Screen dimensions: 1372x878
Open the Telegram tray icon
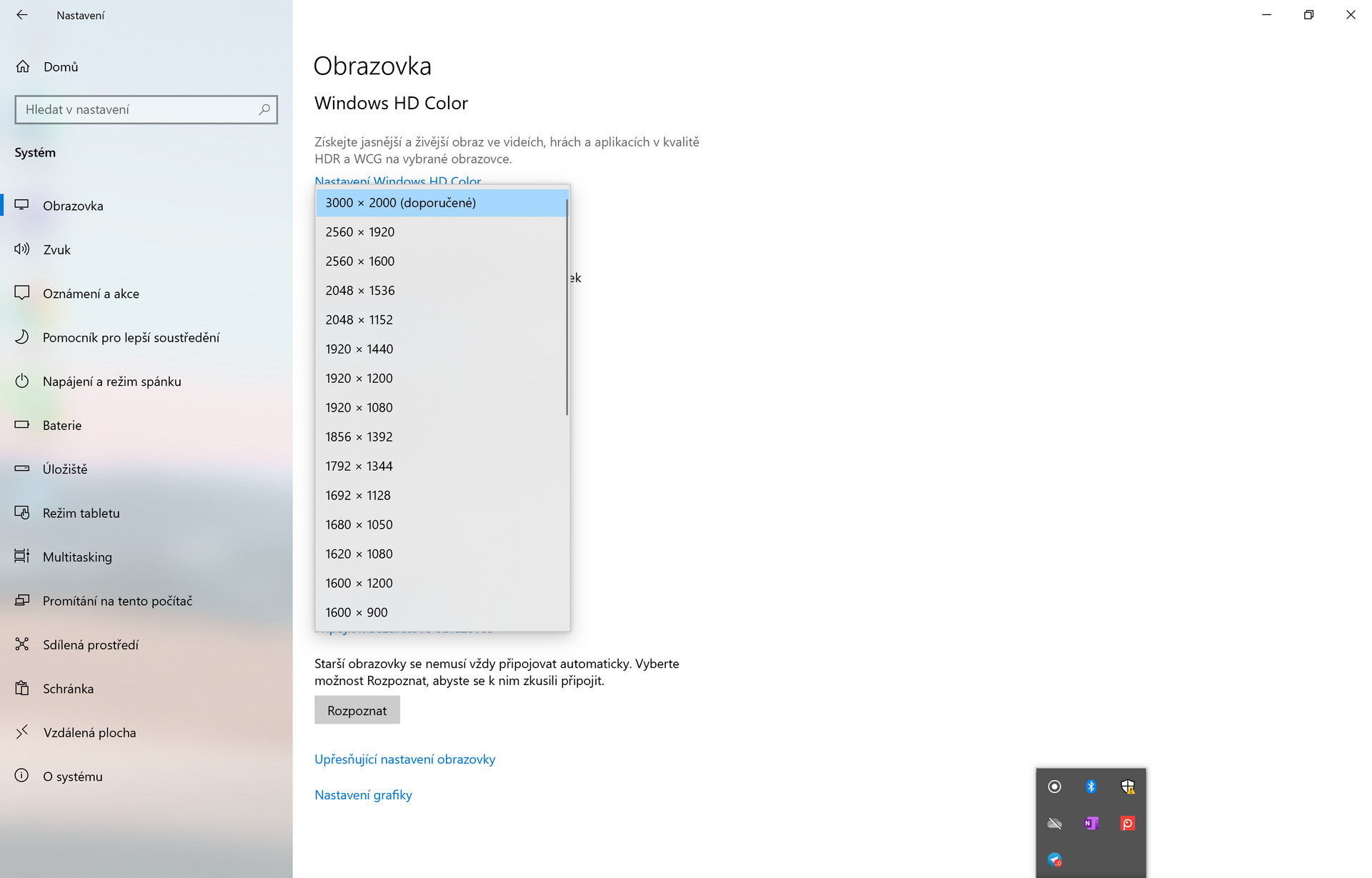pyautogui.click(x=1054, y=859)
